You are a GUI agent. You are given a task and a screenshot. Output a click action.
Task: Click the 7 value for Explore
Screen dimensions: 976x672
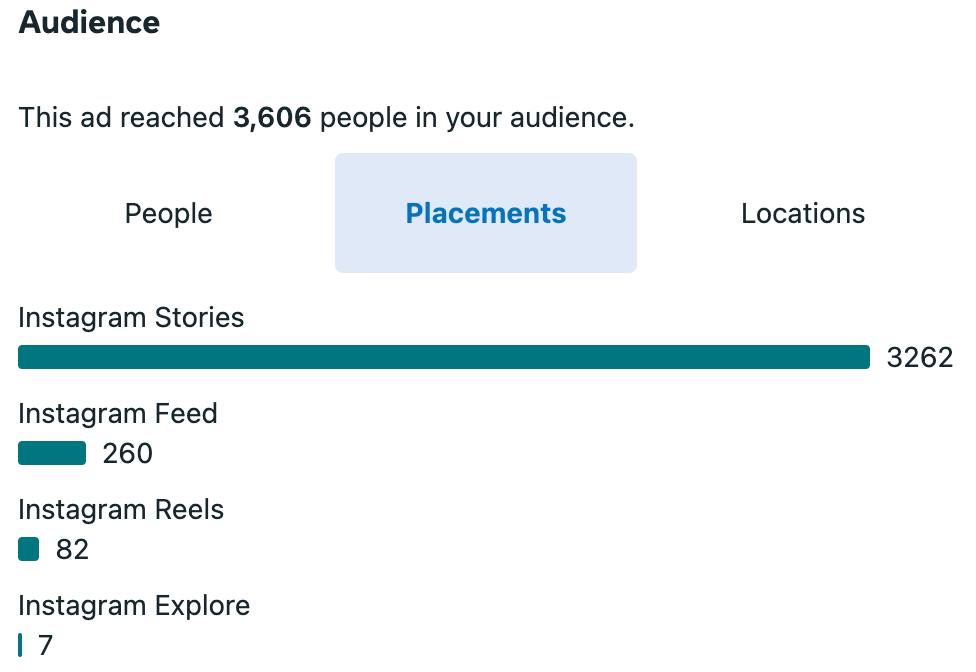click(45, 646)
